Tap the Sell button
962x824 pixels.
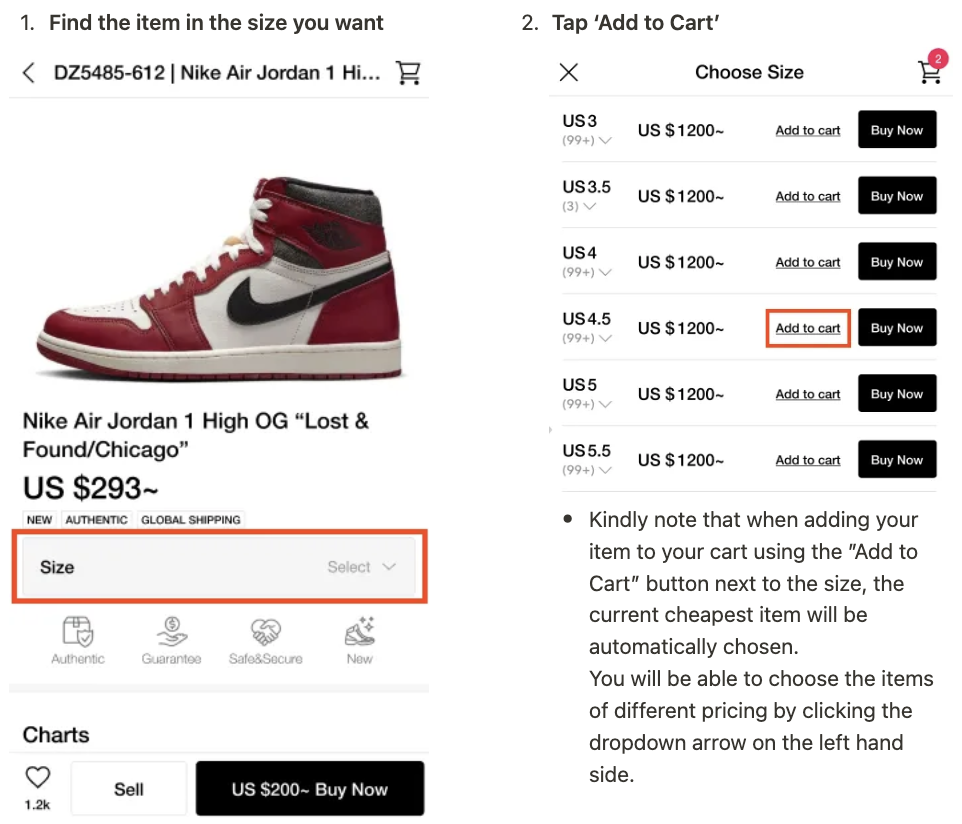129,789
